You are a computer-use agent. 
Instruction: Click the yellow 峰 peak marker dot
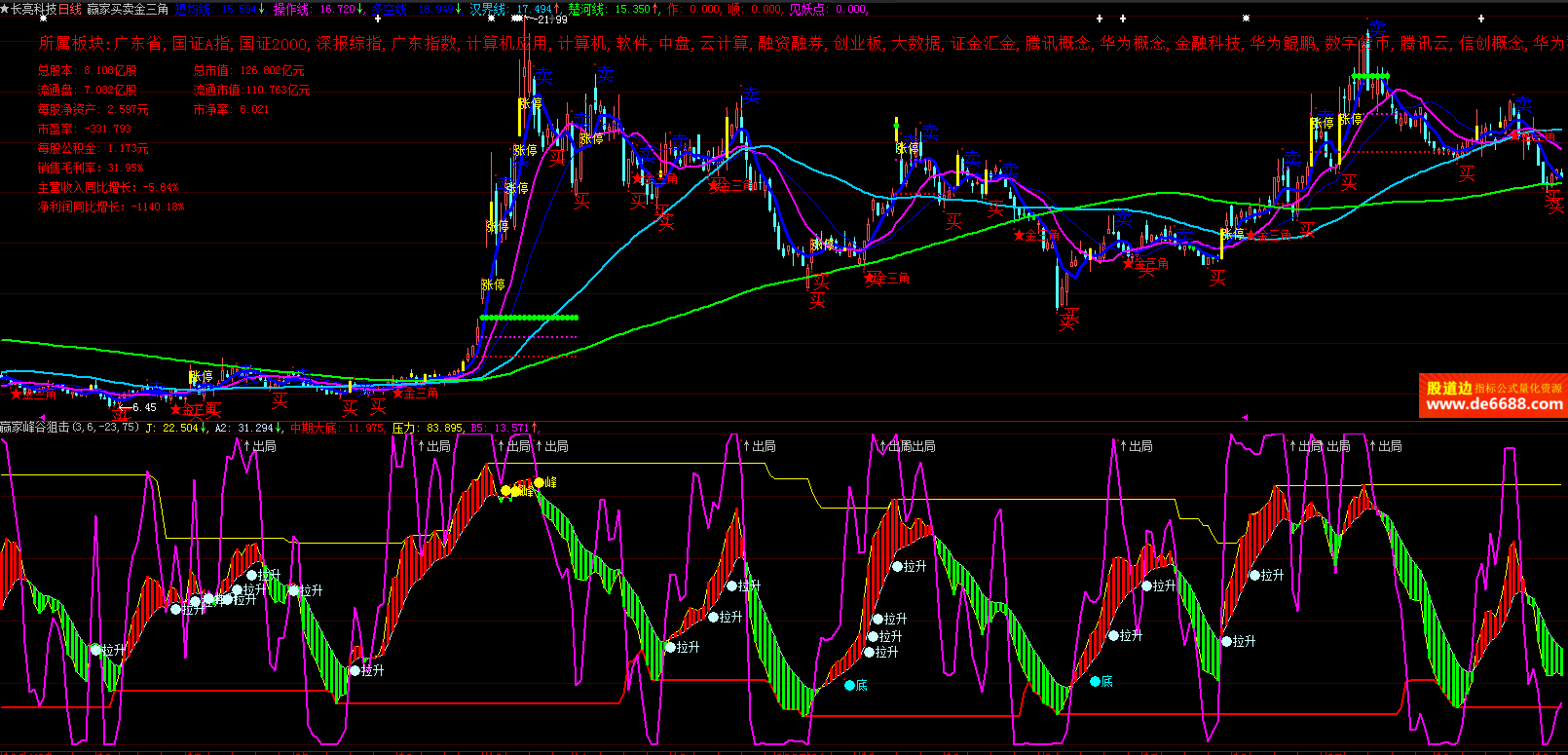[539, 482]
